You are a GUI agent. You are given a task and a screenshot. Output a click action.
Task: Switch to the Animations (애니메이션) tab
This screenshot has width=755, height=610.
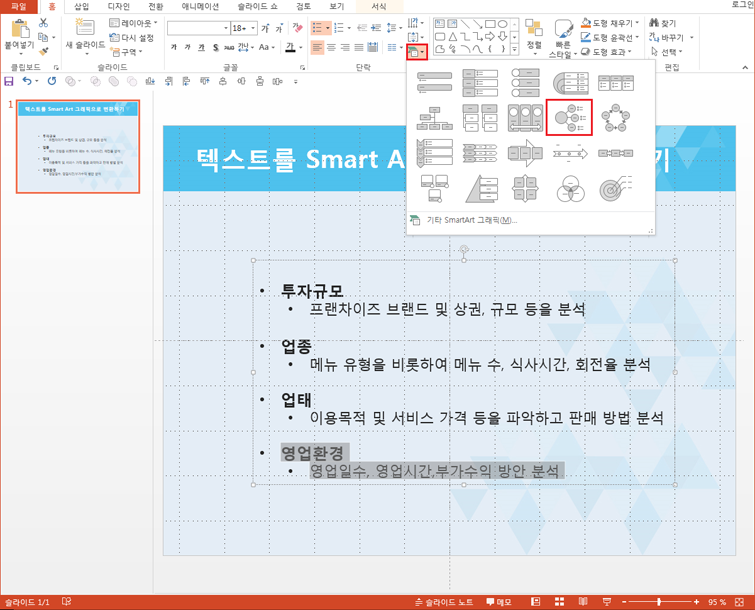tap(200, 6)
